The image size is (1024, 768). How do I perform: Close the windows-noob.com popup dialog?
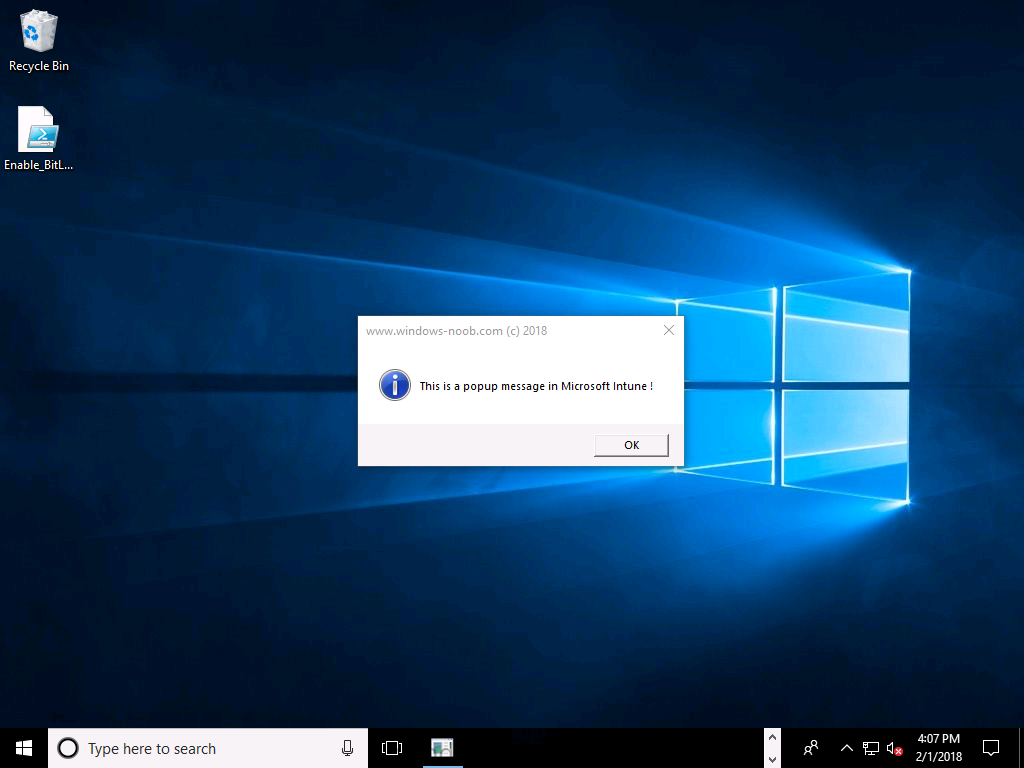[669, 330]
